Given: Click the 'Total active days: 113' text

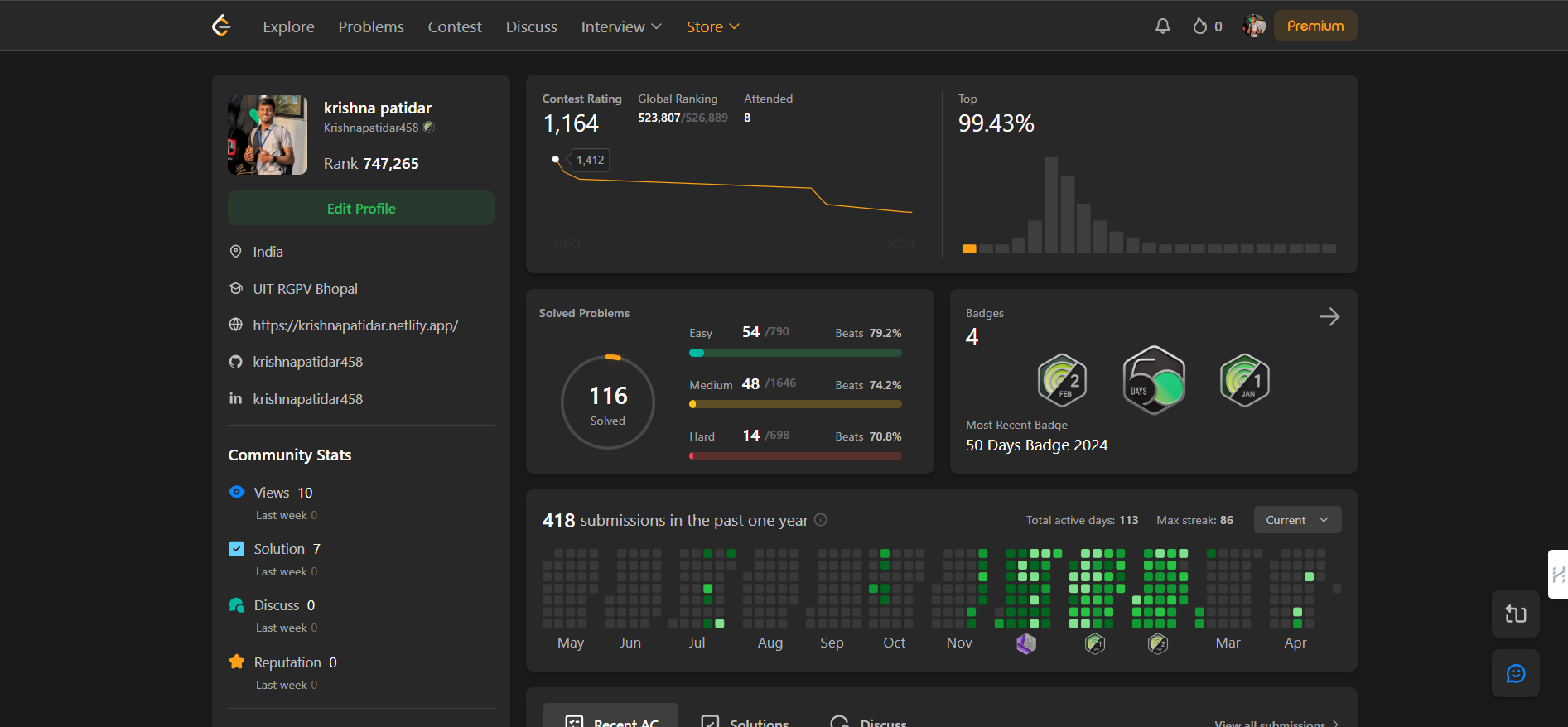Looking at the screenshot, I should (1082, 520).
